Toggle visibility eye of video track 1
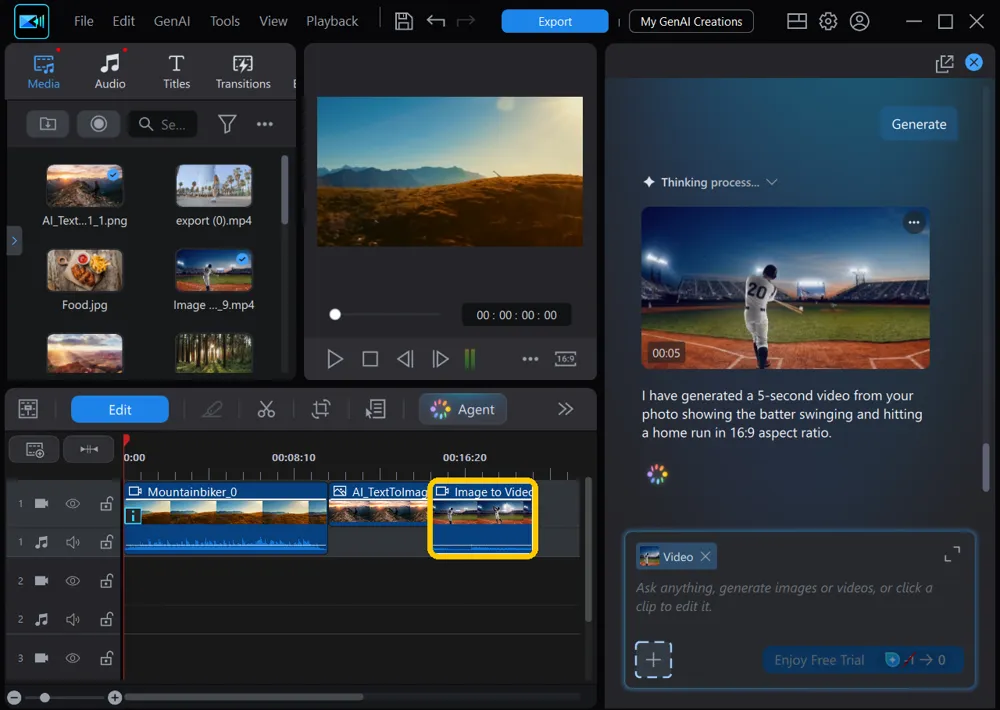1000x710 pixels. pos(73,504)
